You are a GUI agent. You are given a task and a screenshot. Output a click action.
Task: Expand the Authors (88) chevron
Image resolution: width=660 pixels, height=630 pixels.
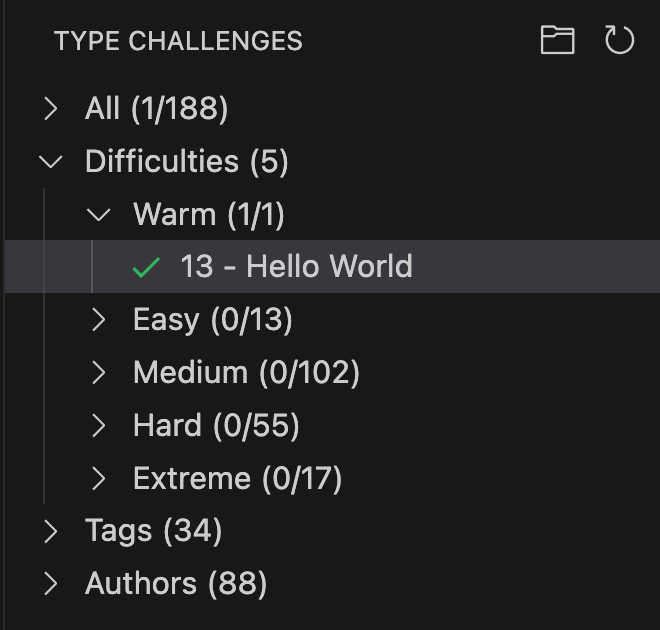(x=51, y=584)
